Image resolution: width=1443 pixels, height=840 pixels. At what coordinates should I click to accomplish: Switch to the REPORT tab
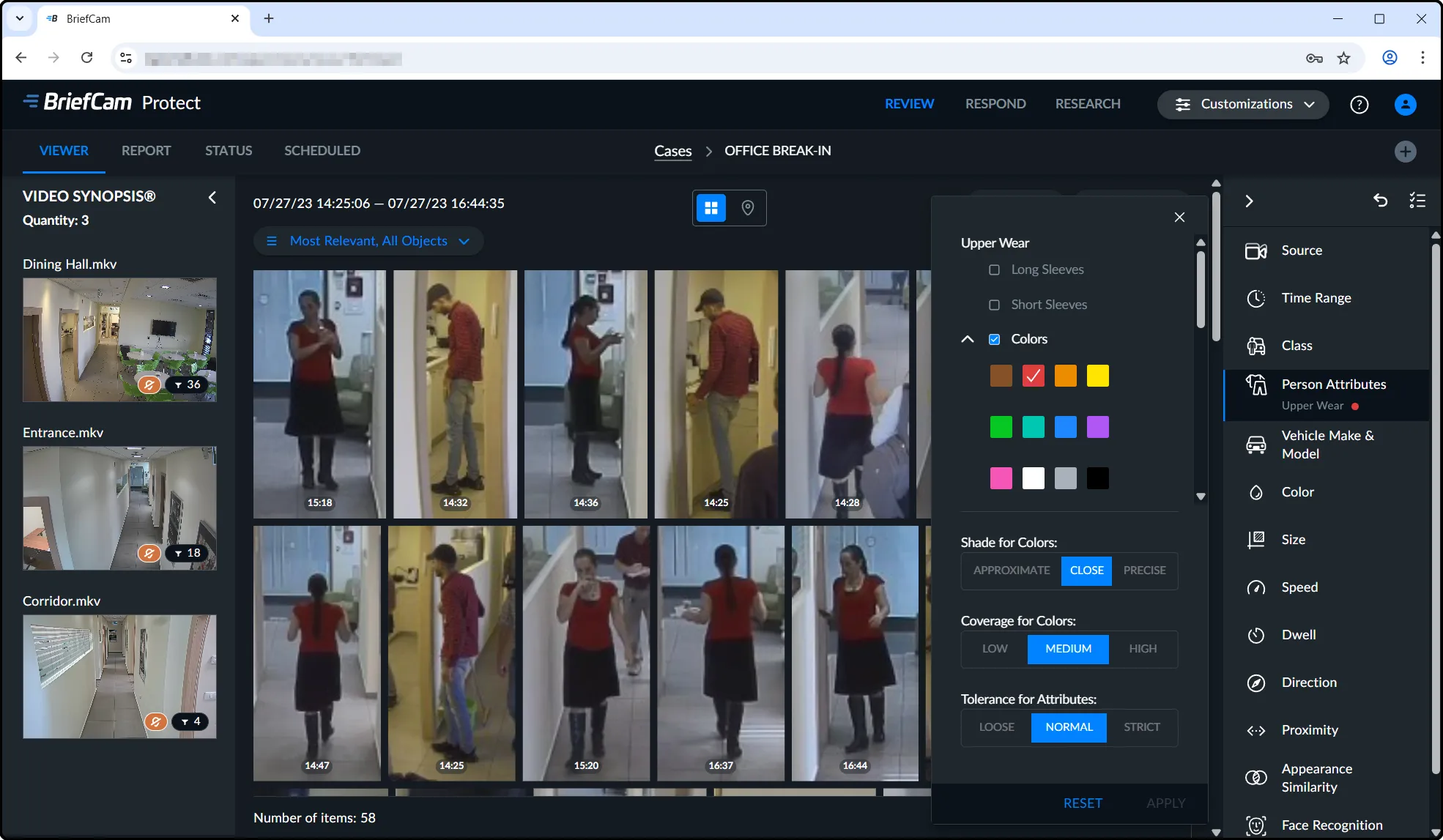(x=146, y=151)
